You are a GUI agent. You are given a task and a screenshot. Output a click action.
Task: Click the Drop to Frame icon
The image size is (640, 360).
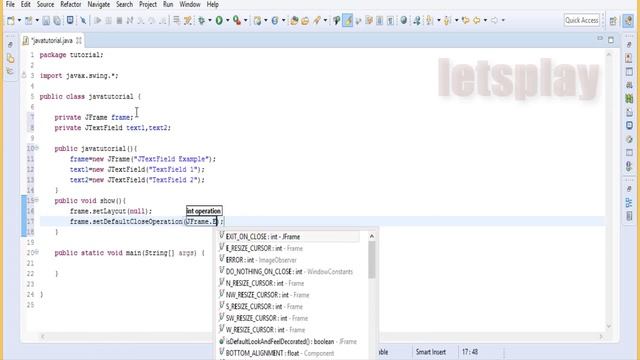176,20
